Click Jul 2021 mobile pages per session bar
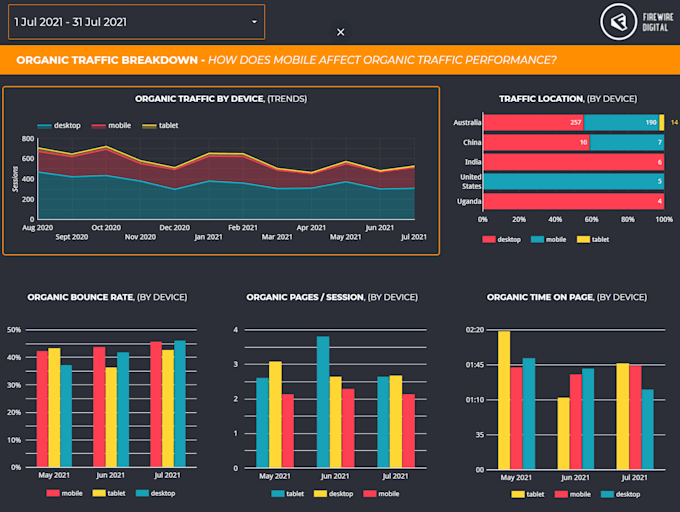Image resolution: width=680 pixels, height=512 pixels. [409, 431]
